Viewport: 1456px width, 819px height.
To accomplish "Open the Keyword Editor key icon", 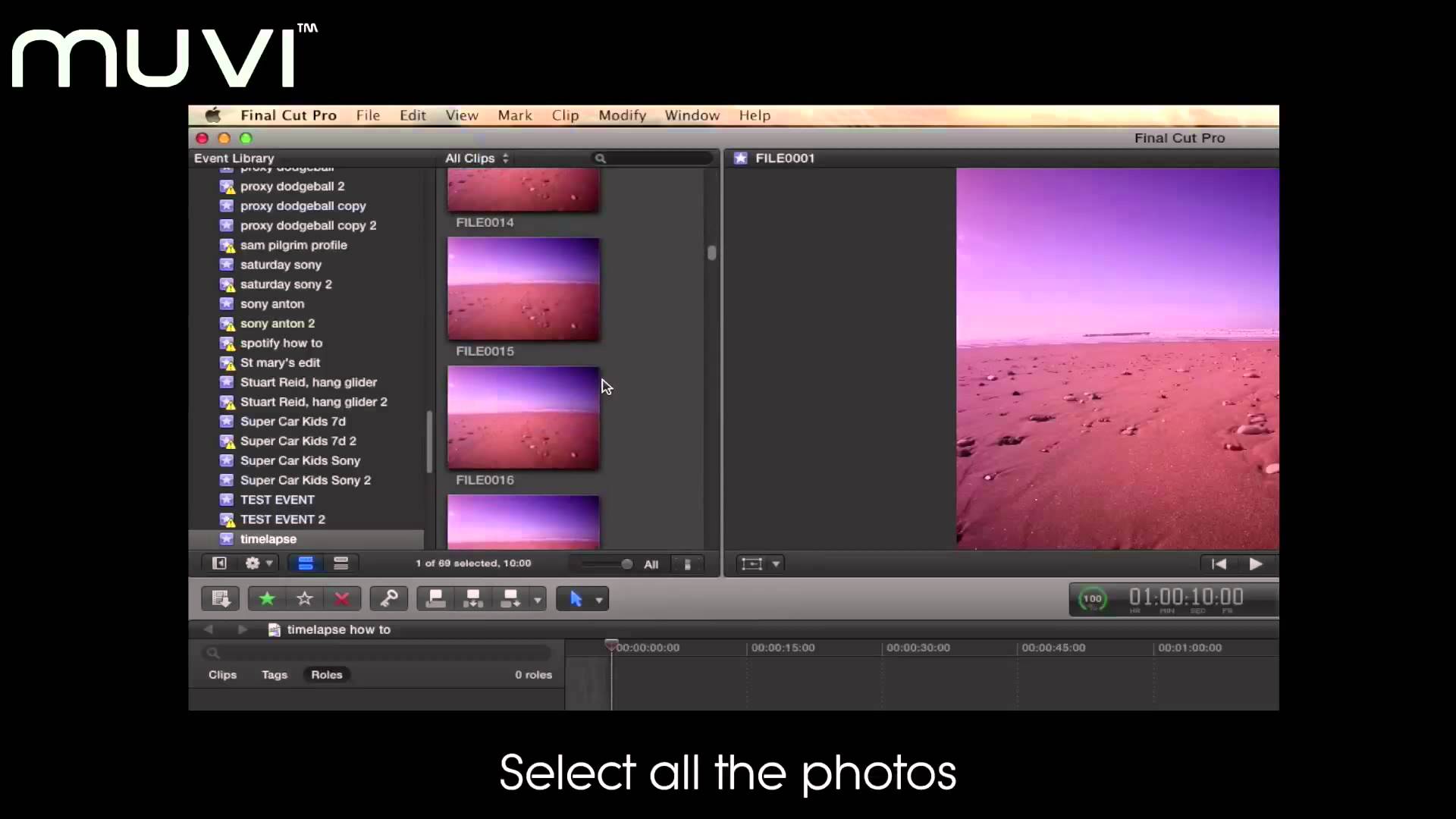I will click(389, 599).
